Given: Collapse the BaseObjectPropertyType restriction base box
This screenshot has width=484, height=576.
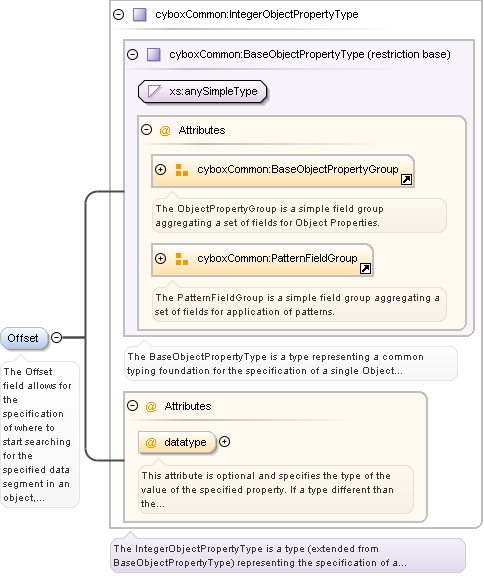Looking at the screenshot, I should 133,55.
